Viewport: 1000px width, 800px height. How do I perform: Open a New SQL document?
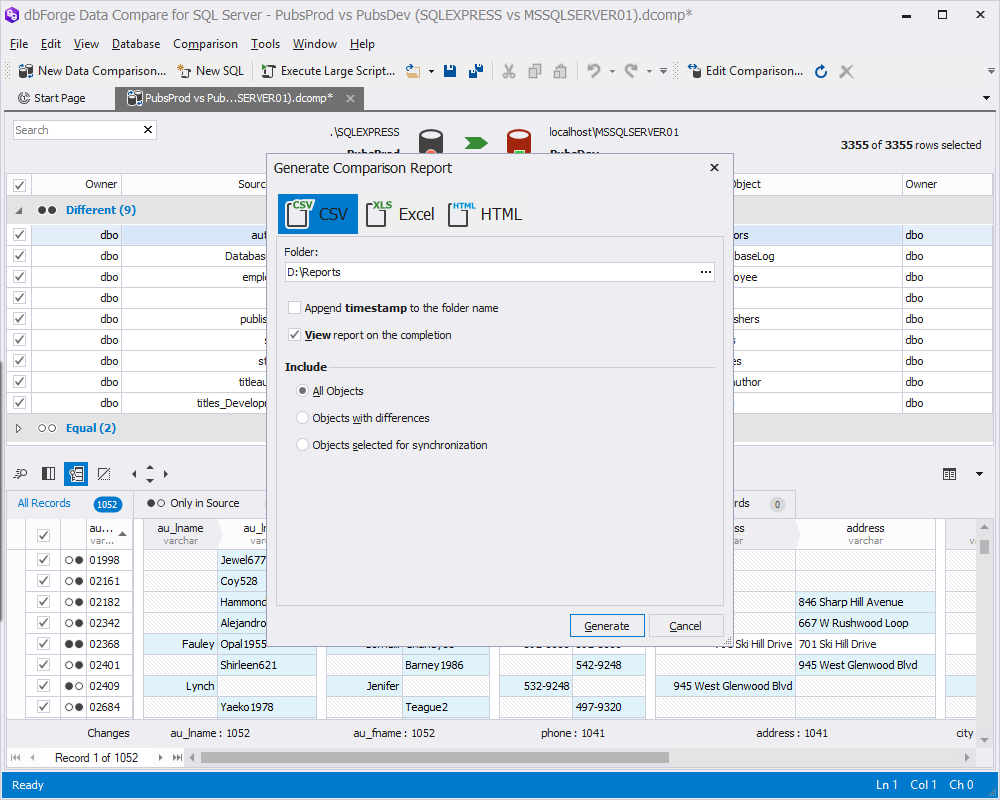[x=210, y=71]
